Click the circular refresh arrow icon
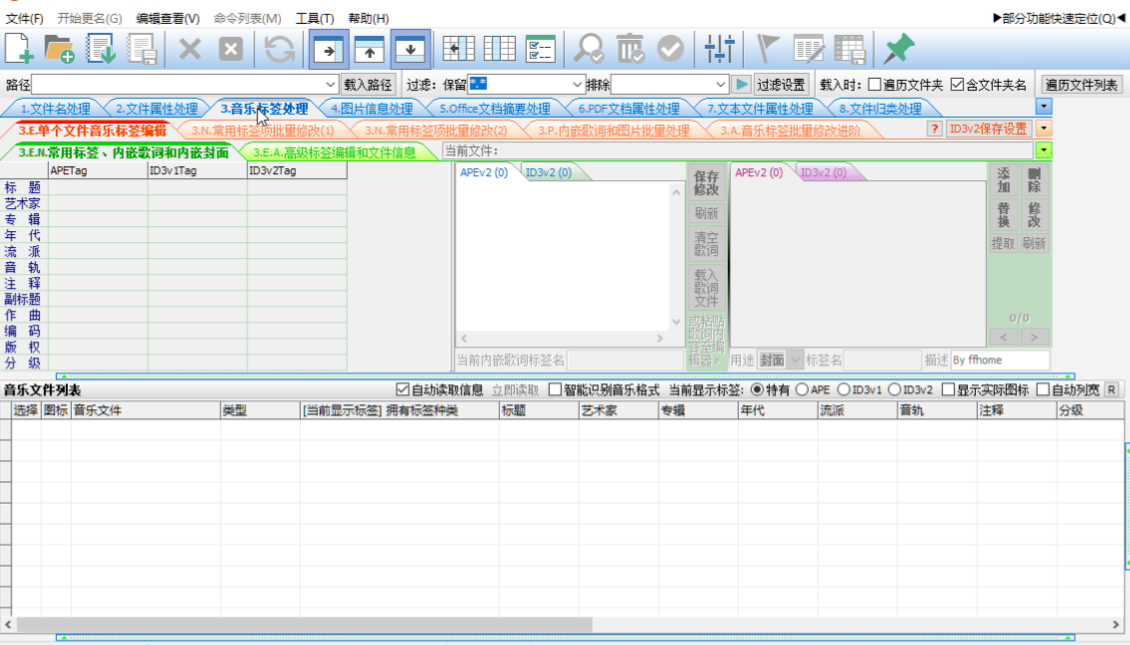This screenshot has height=645, width=1130. click(x=279, y=49)
